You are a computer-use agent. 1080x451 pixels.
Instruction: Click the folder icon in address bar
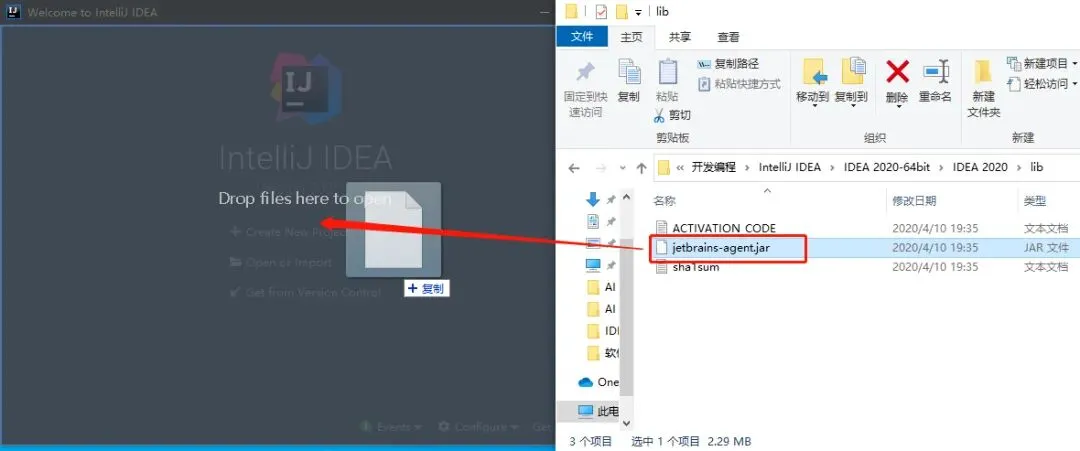[664, 167]
